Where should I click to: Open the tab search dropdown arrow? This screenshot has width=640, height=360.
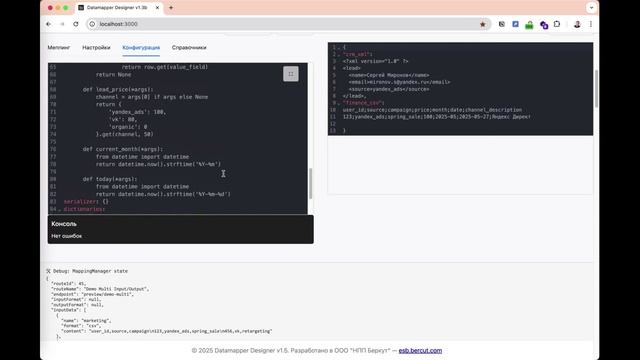click(591, 8)
